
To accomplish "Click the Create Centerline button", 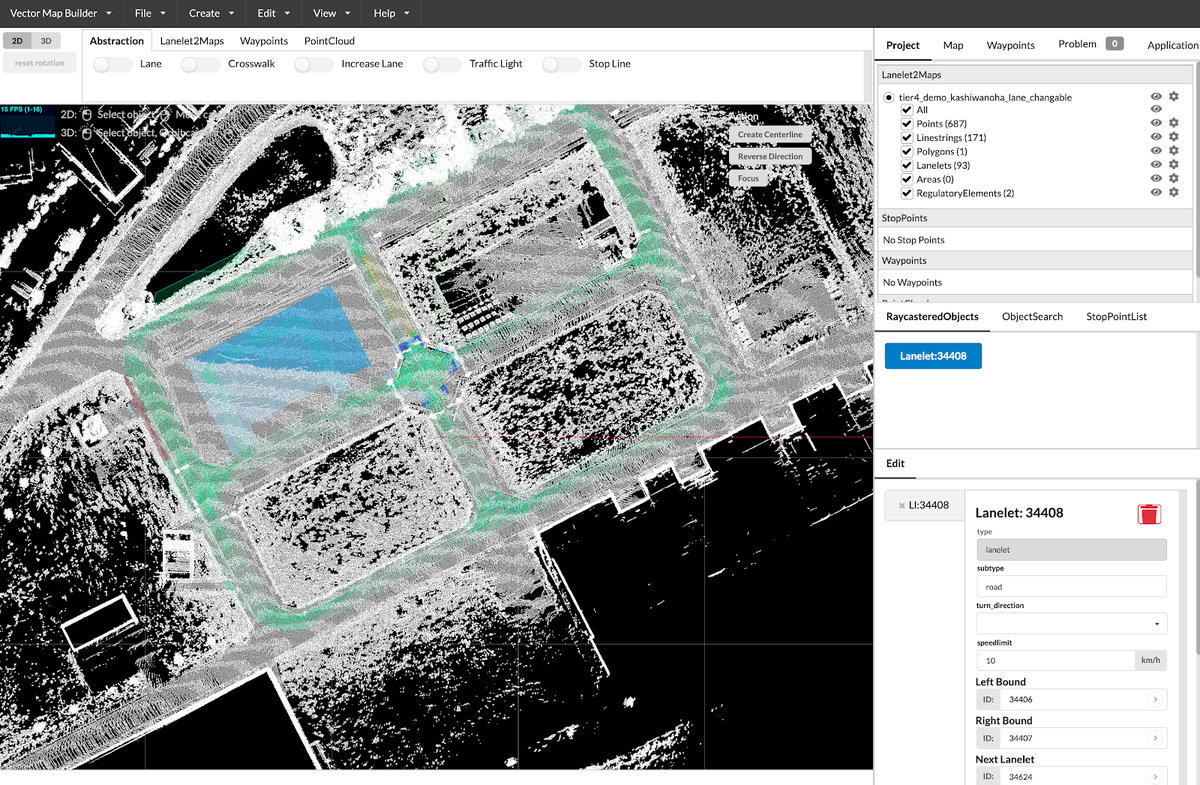I will 770,134.
